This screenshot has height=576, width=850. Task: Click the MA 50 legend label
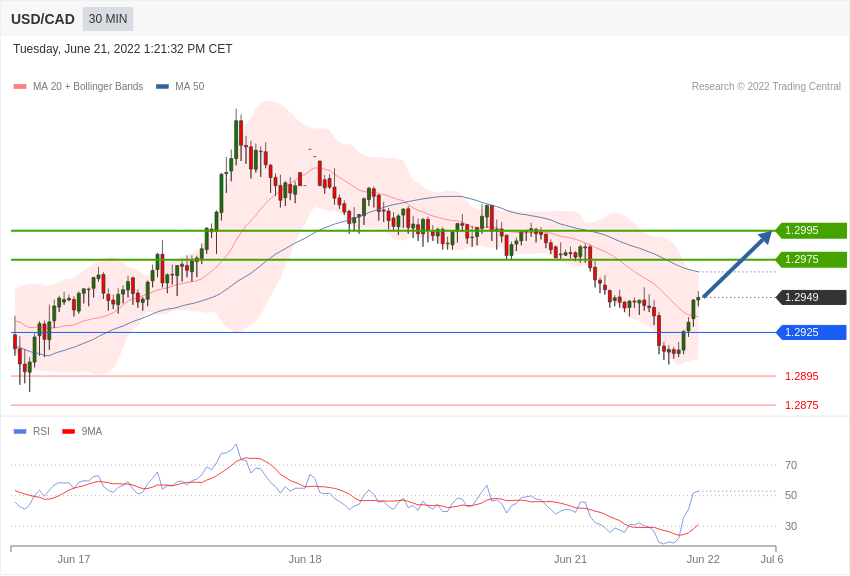[x=190, y=87]
